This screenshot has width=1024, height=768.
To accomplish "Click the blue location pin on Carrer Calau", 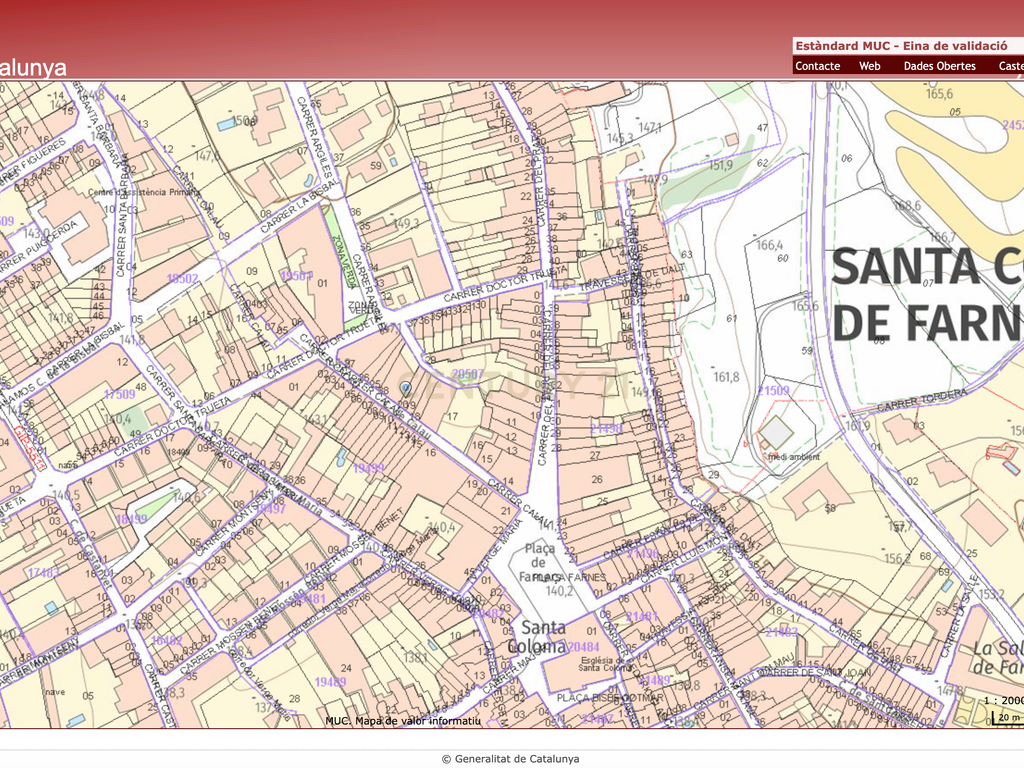I will tap(406, 390).
